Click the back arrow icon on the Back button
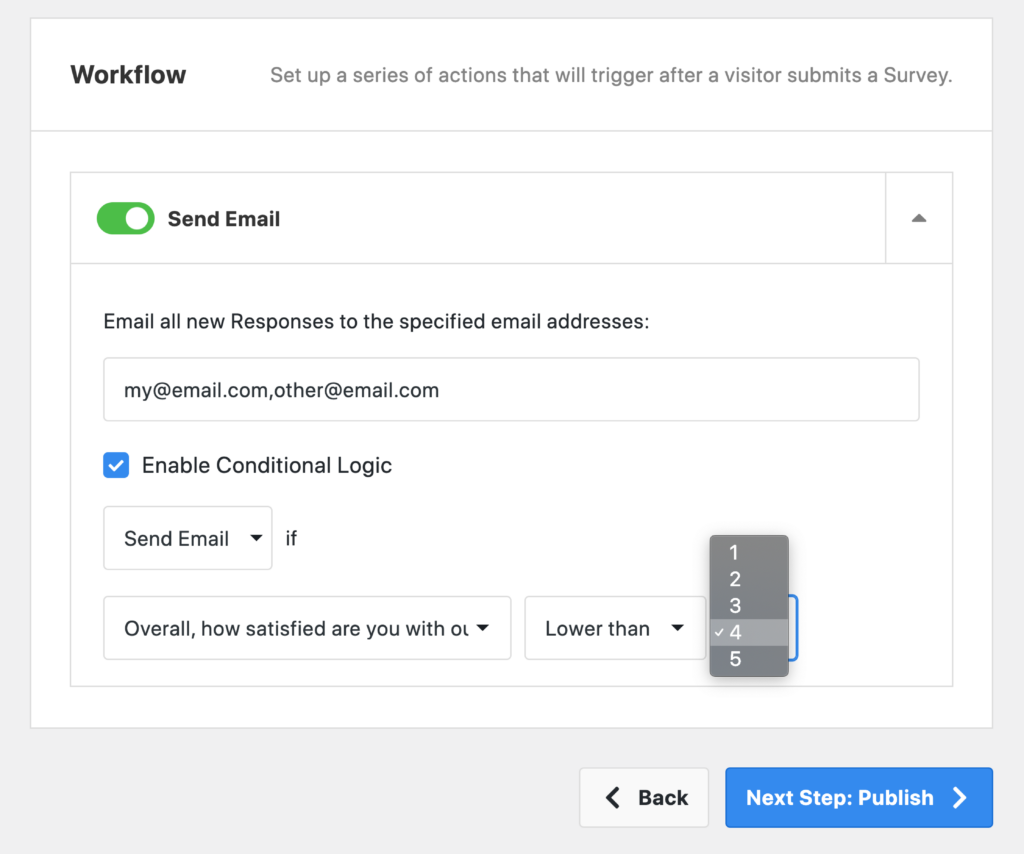The image size is (1024, 854). (x=612, y=797)
